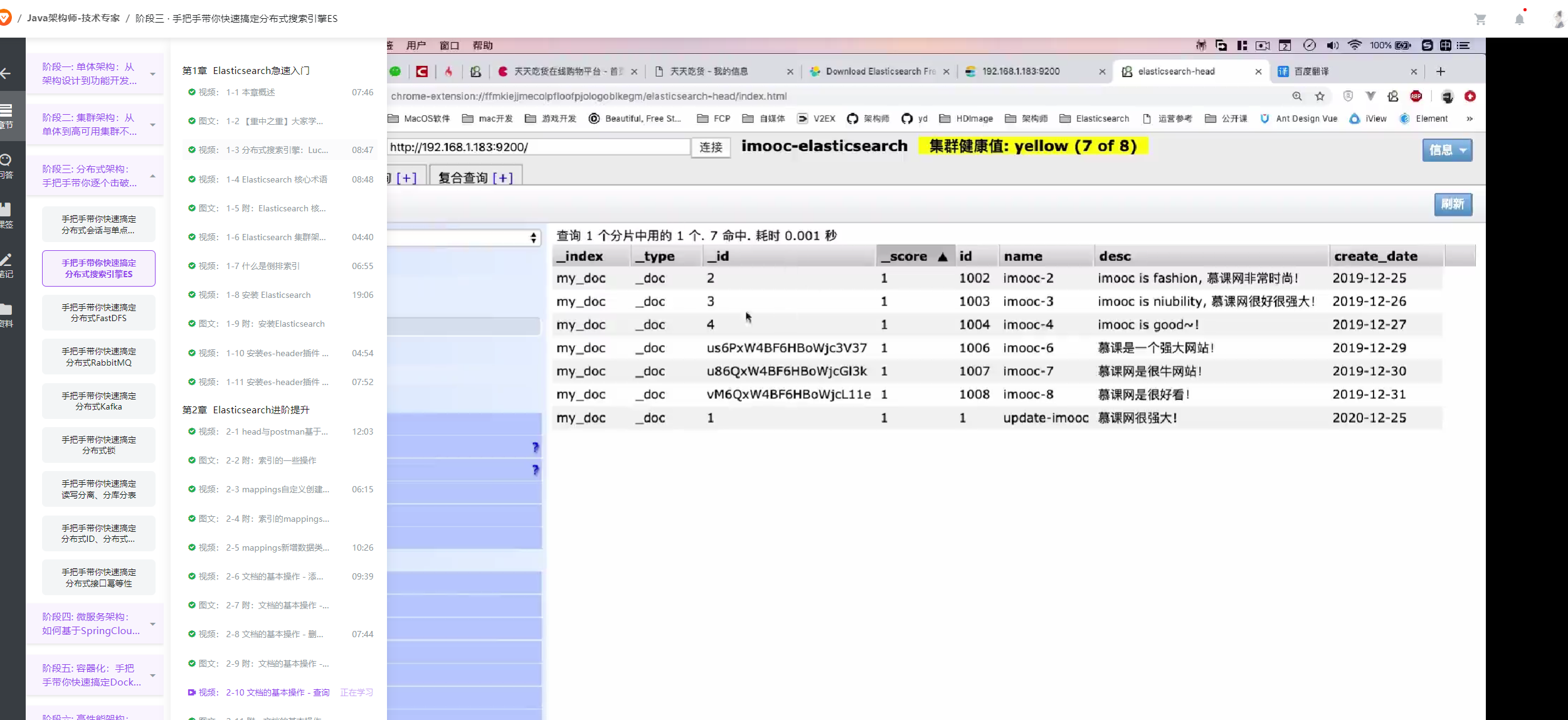
Task: Open lesson 1-8 安装 Elasticsearch
Action: 280,295
